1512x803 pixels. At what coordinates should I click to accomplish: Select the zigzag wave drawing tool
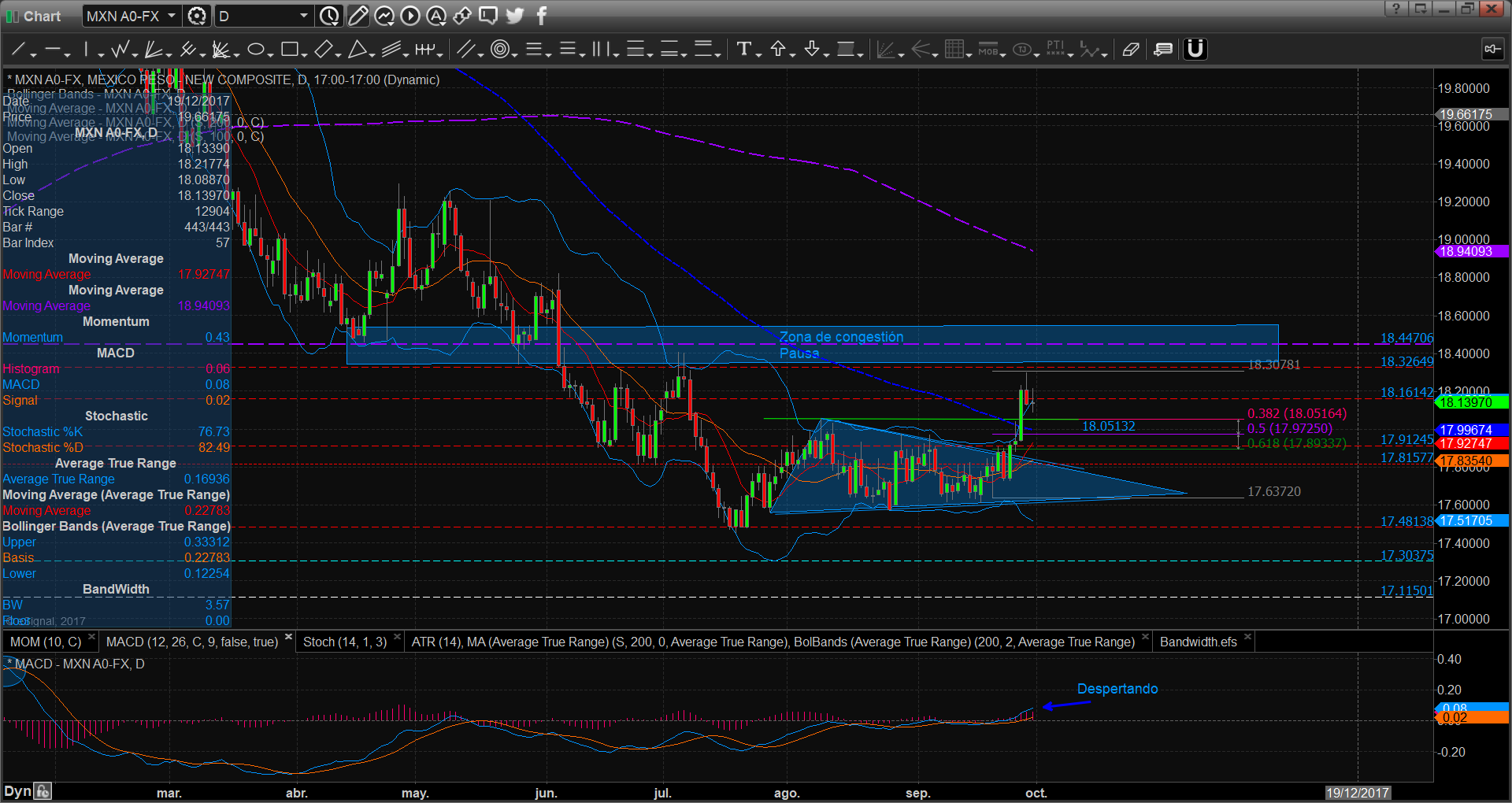pyautogui.click(x=120, y=50)
